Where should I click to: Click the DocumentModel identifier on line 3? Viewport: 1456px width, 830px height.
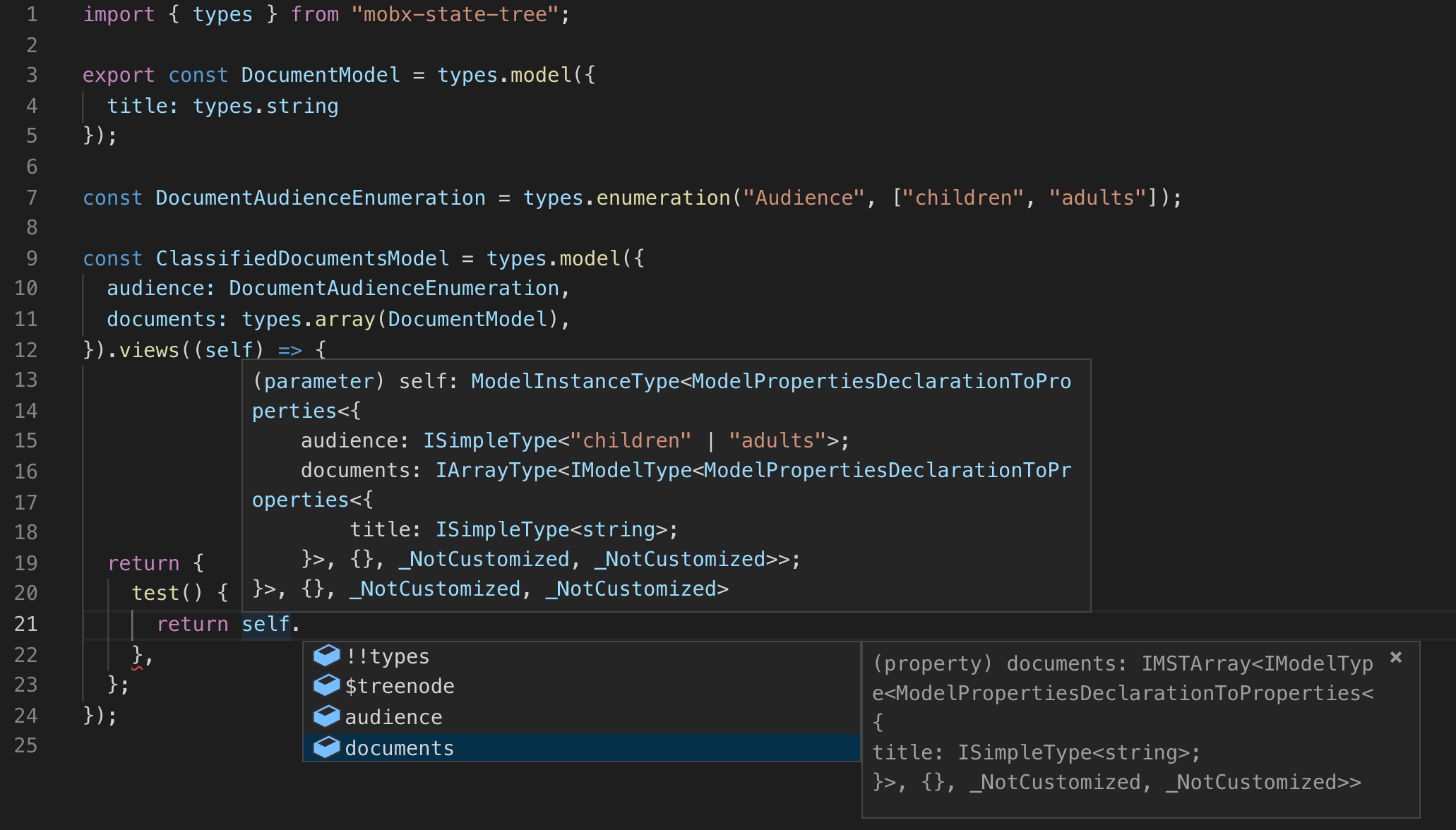click(x=321, y=75)
